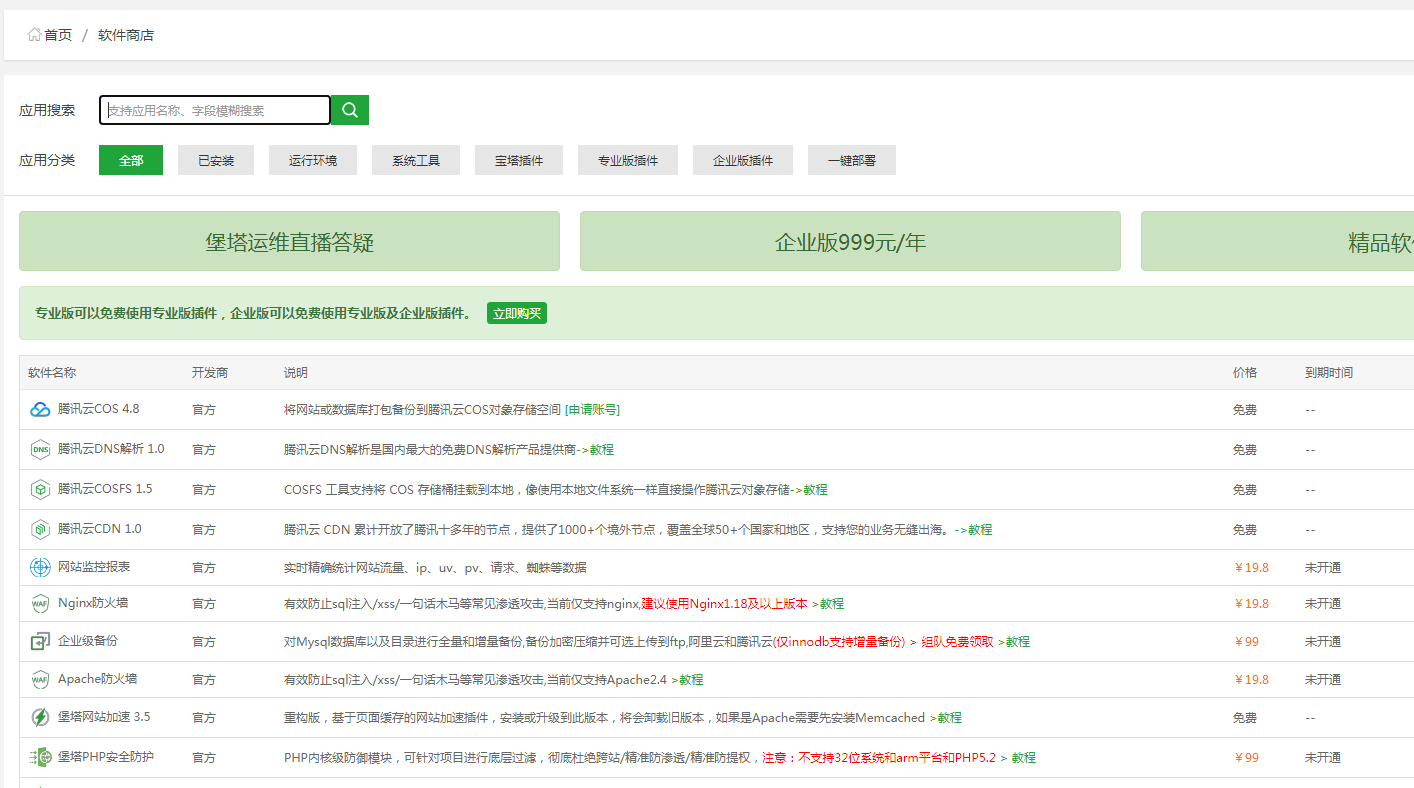Select the 已安装 category tab
The image size is (1414, 788).
tap(216, 160)
